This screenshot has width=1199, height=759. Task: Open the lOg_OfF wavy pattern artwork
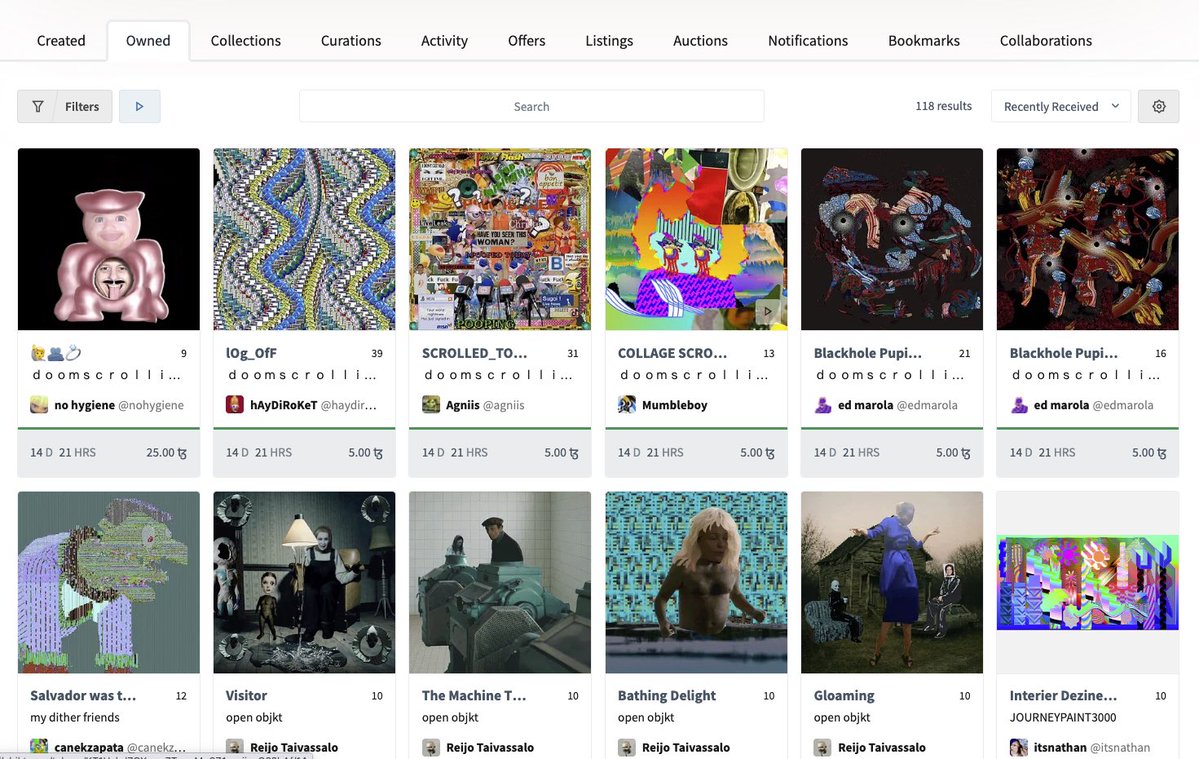point(304,239)
